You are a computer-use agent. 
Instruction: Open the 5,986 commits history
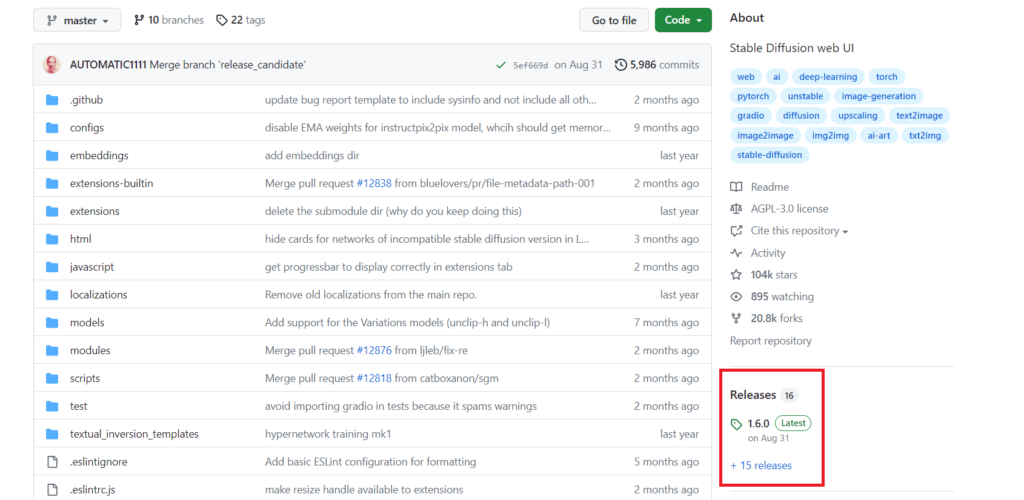coord(657,65)
